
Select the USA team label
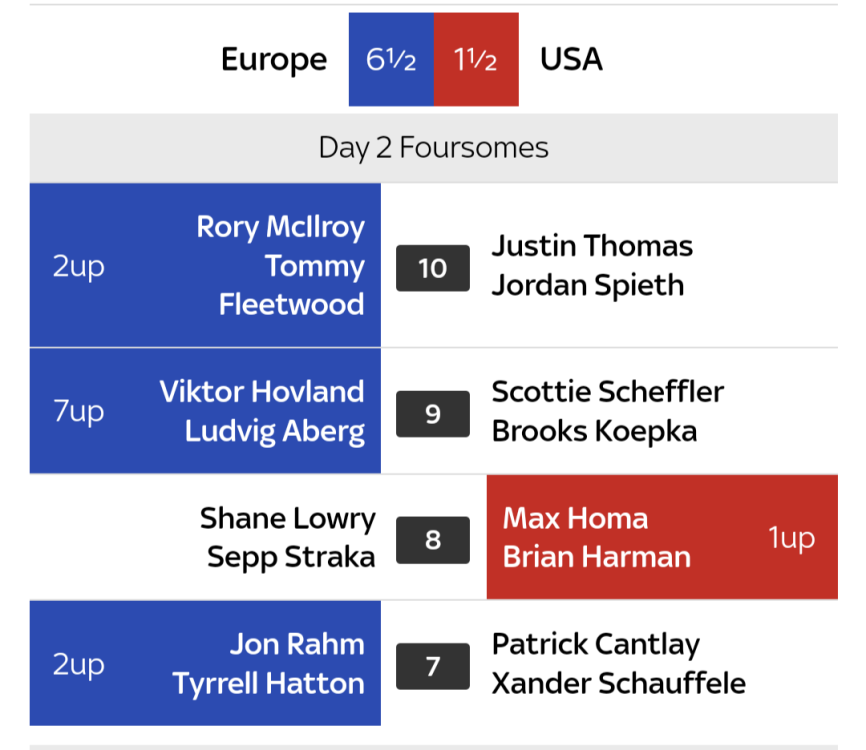(x=571, y=60)
